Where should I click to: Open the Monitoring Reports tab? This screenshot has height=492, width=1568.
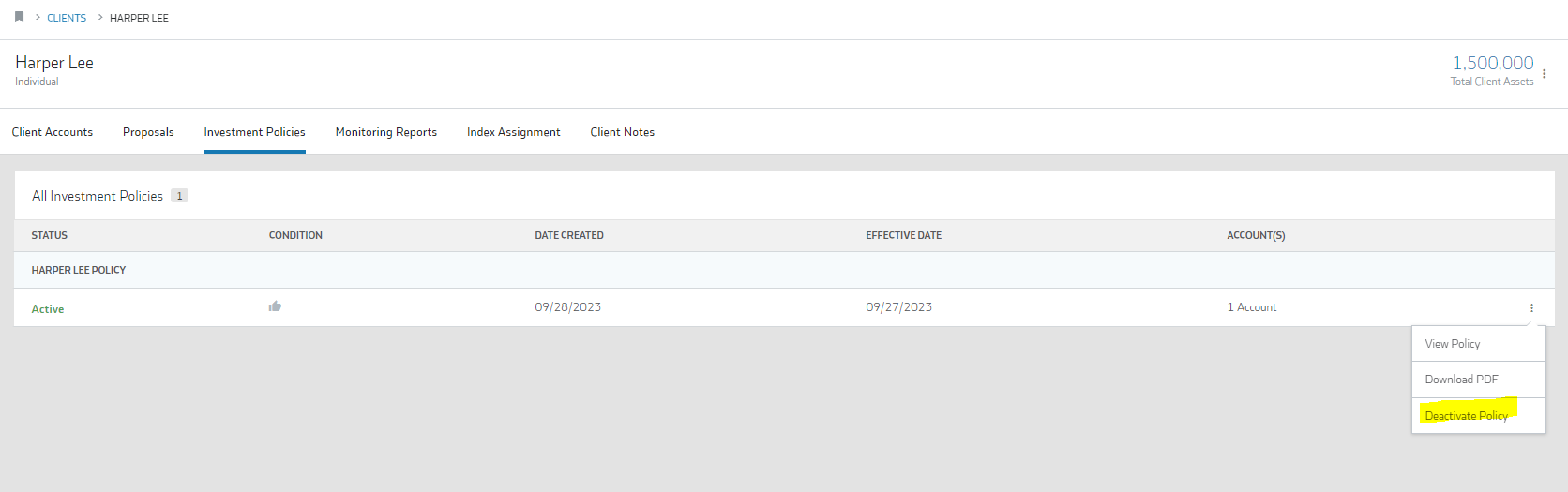(386, 132)
